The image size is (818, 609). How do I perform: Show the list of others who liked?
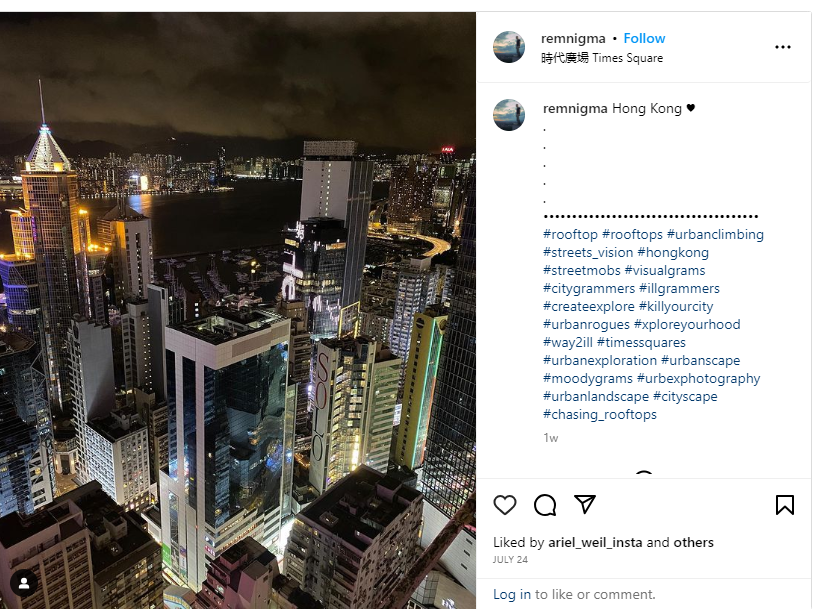coord(693,543)
